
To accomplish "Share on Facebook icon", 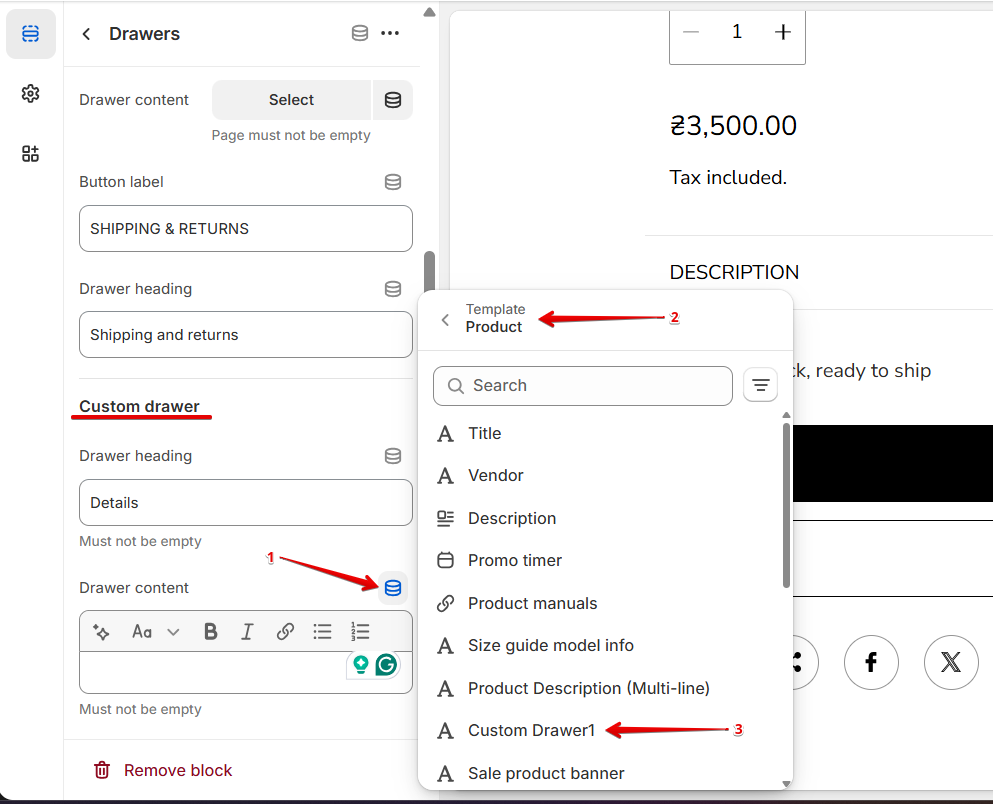I will 871,662.
